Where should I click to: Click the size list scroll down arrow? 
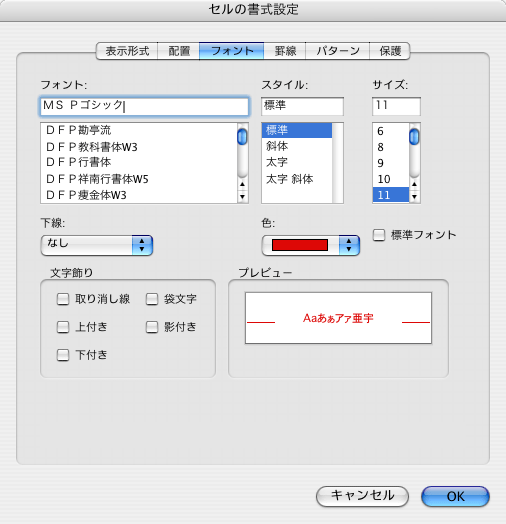(x=414, y=197)
